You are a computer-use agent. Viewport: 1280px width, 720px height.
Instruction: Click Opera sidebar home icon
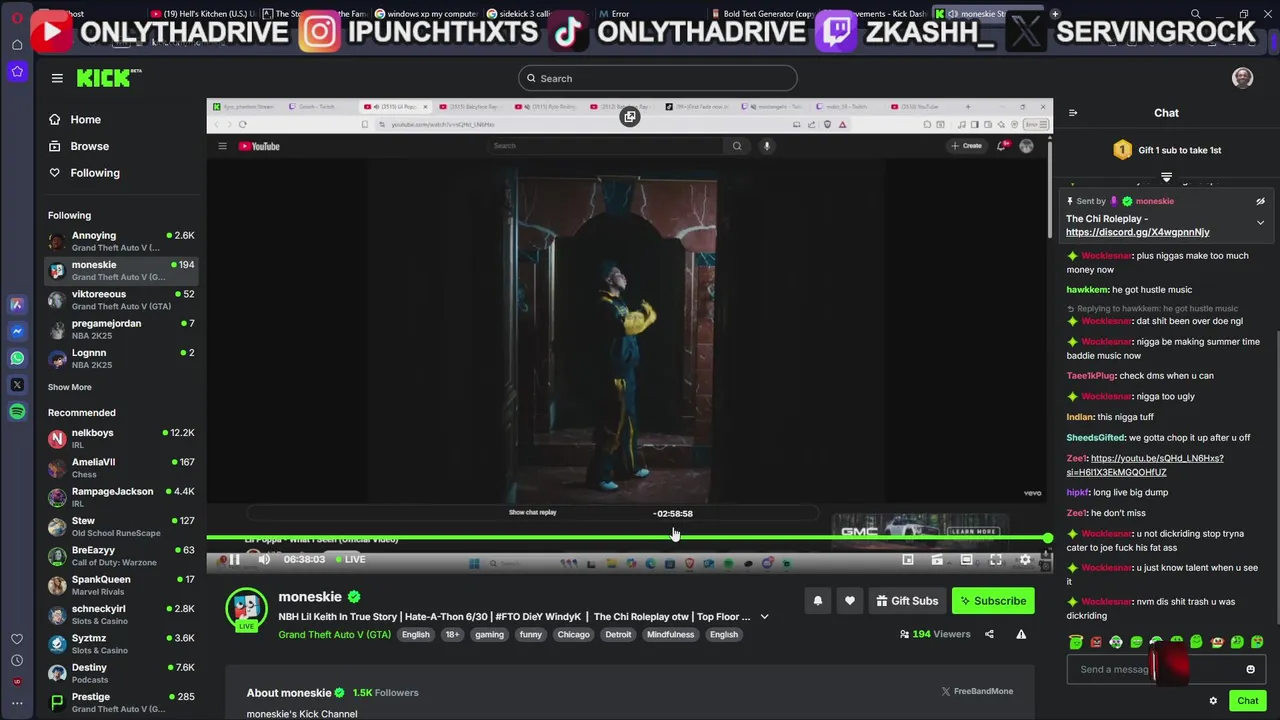pos(17,45)
